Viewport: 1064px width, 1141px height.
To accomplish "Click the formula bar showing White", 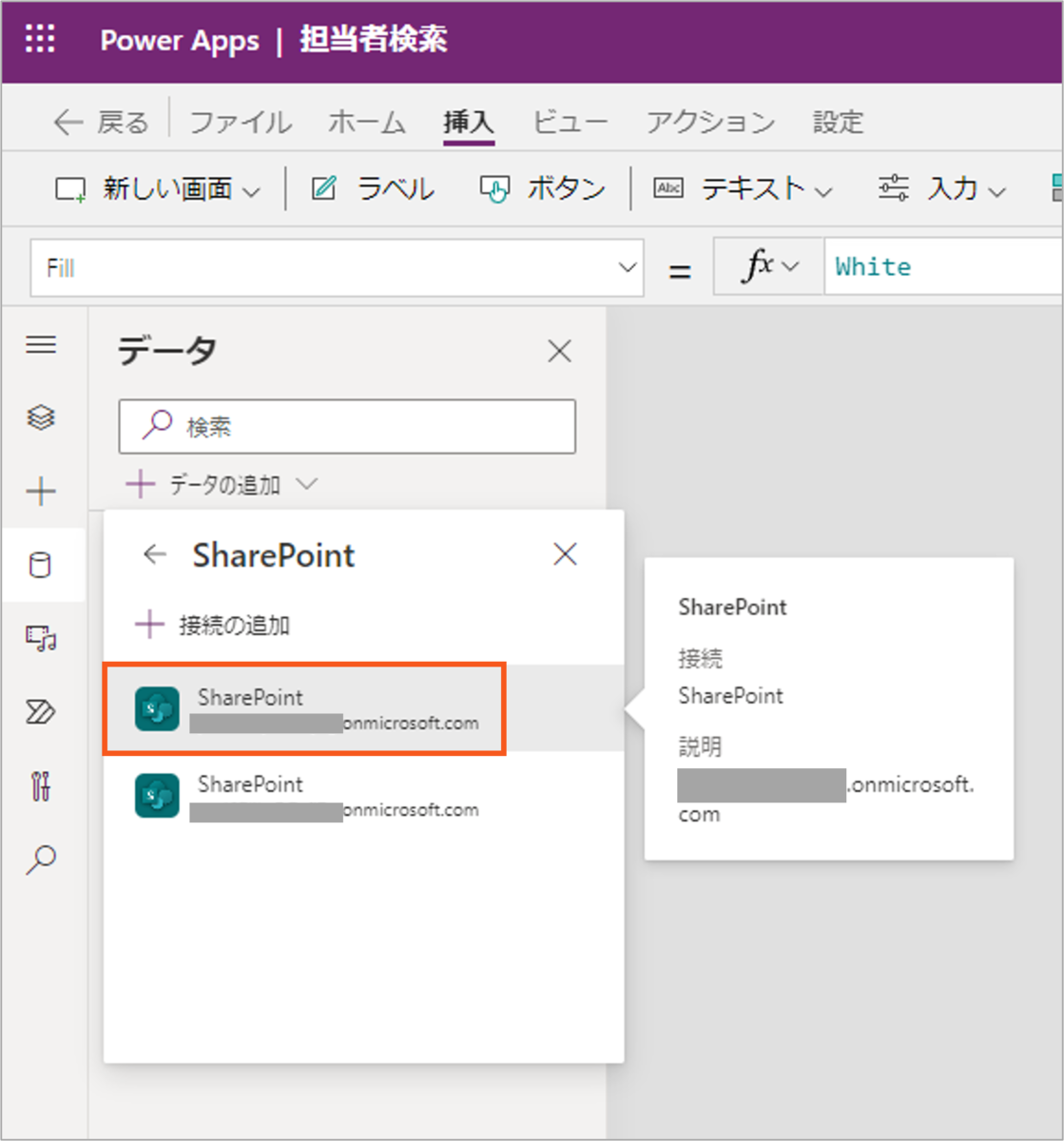I will point(943,267).
